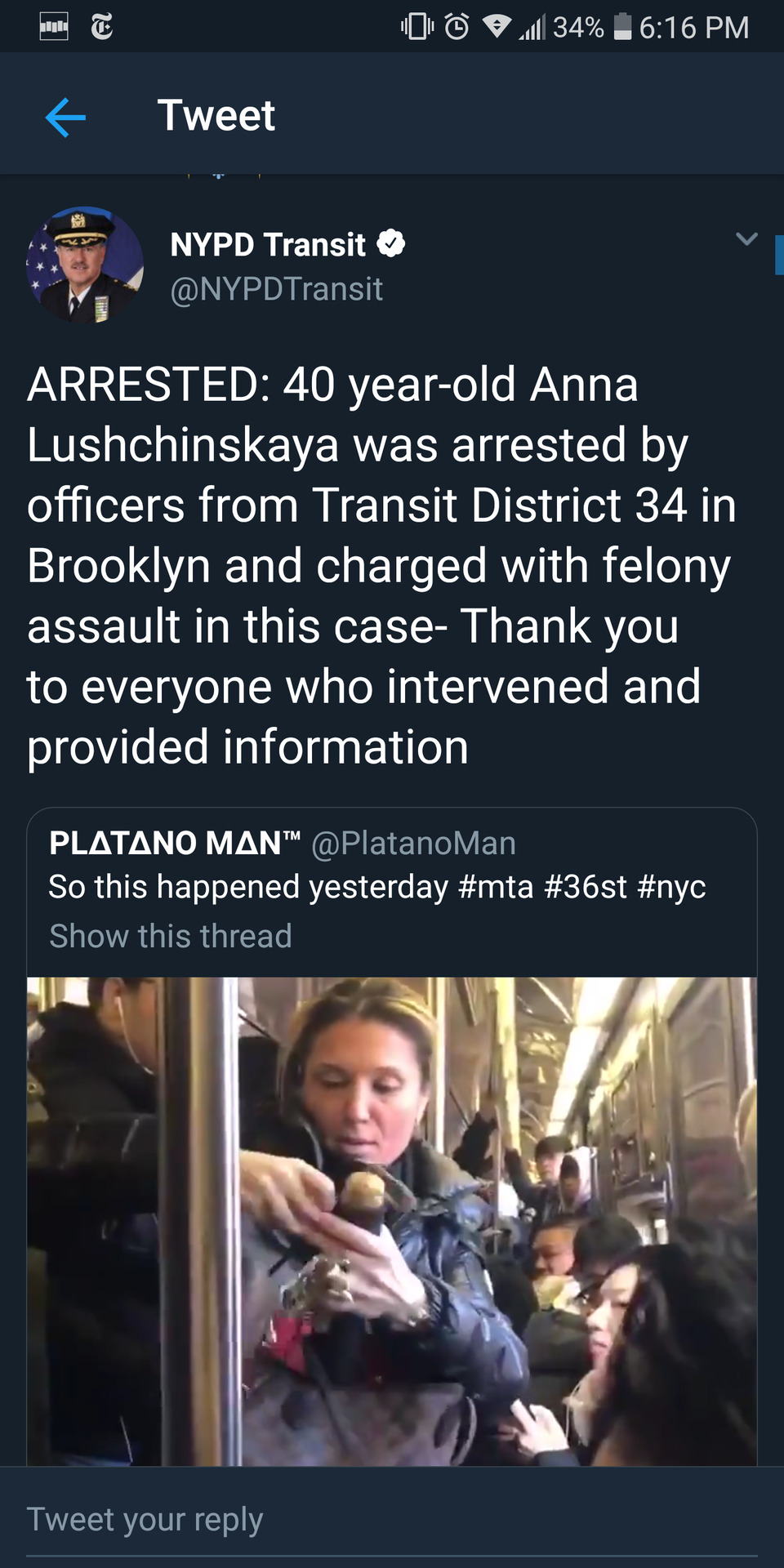Play the quoted subway video thumbnail
This screenshot has width=784, height=1568.
pyautogui.click(x=392, y=1221)
